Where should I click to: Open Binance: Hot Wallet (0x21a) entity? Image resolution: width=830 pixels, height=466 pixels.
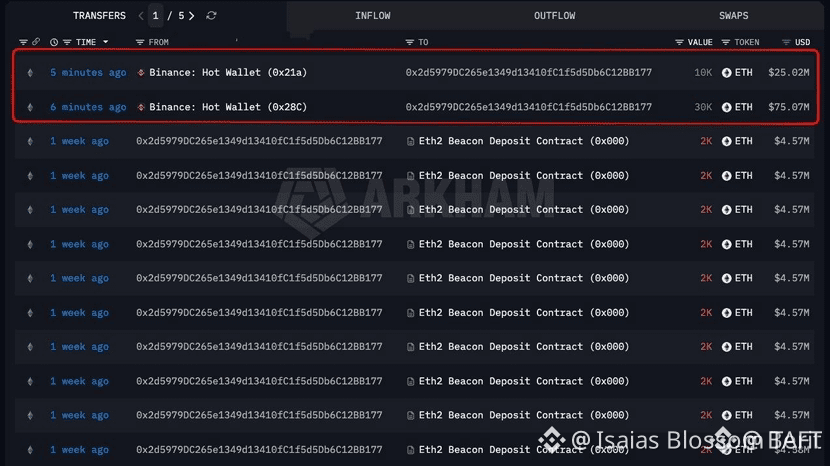point(228,73)
